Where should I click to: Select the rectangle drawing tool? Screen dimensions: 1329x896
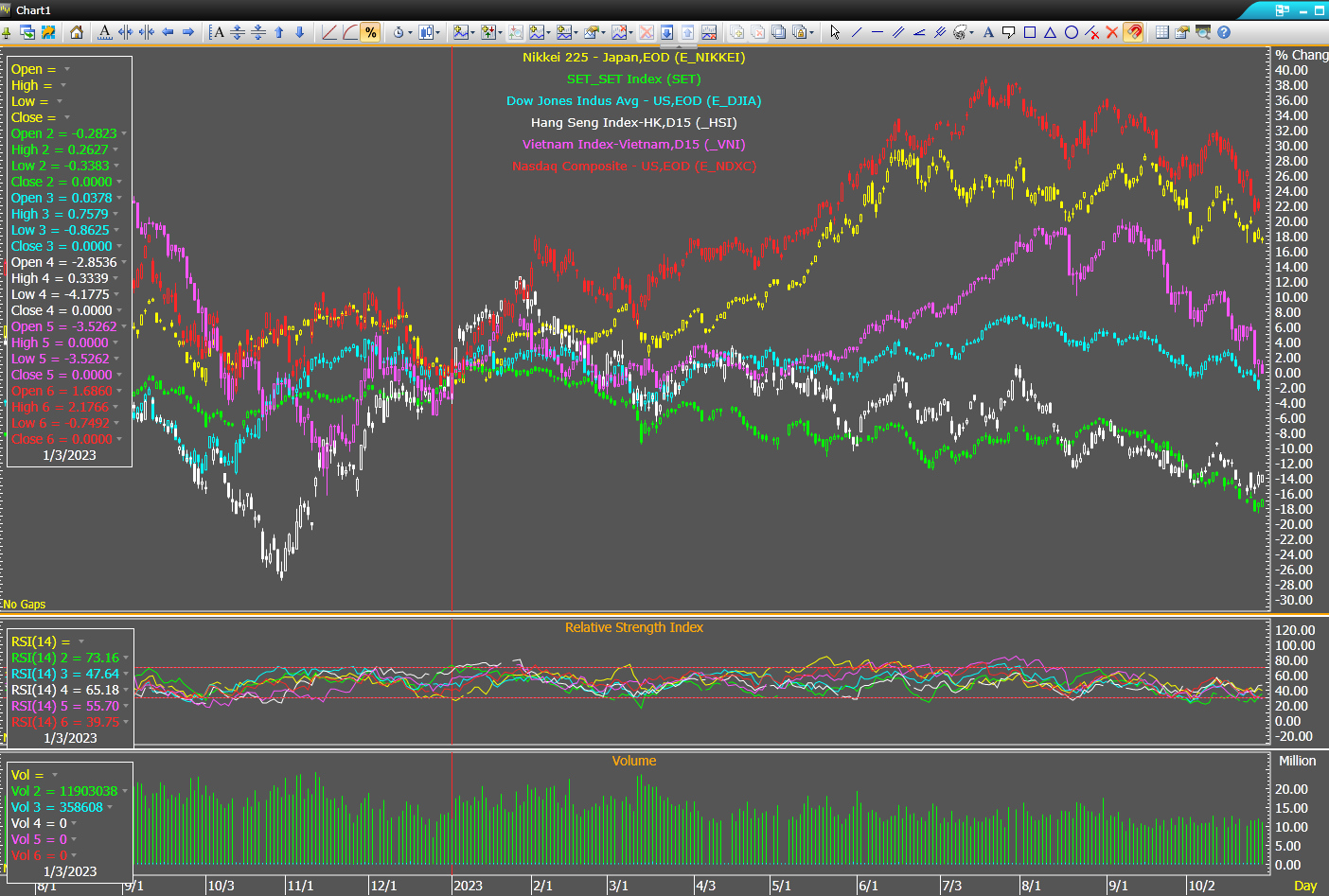[x=1030, y=32]
